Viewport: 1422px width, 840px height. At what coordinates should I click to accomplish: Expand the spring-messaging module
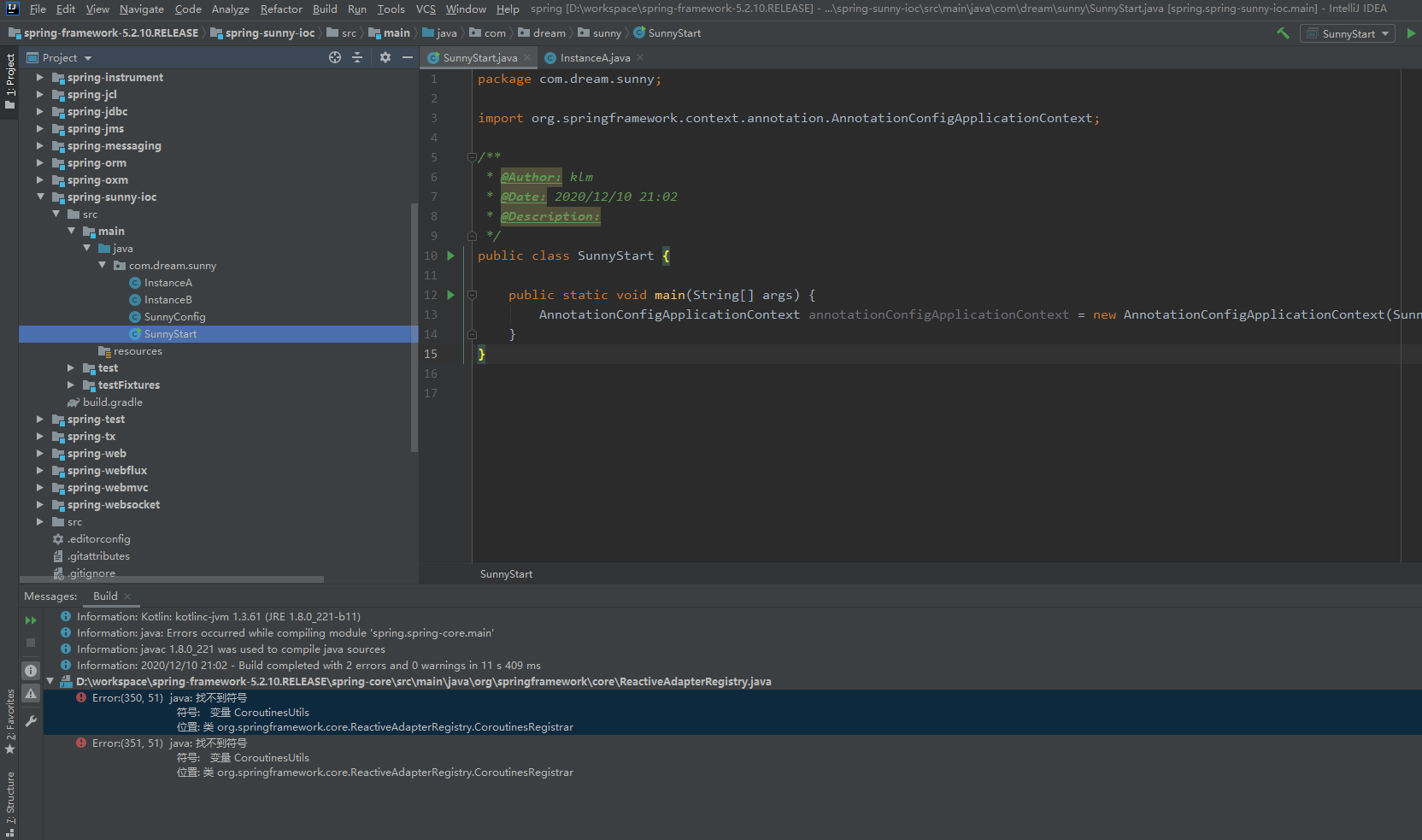(39, 145)
